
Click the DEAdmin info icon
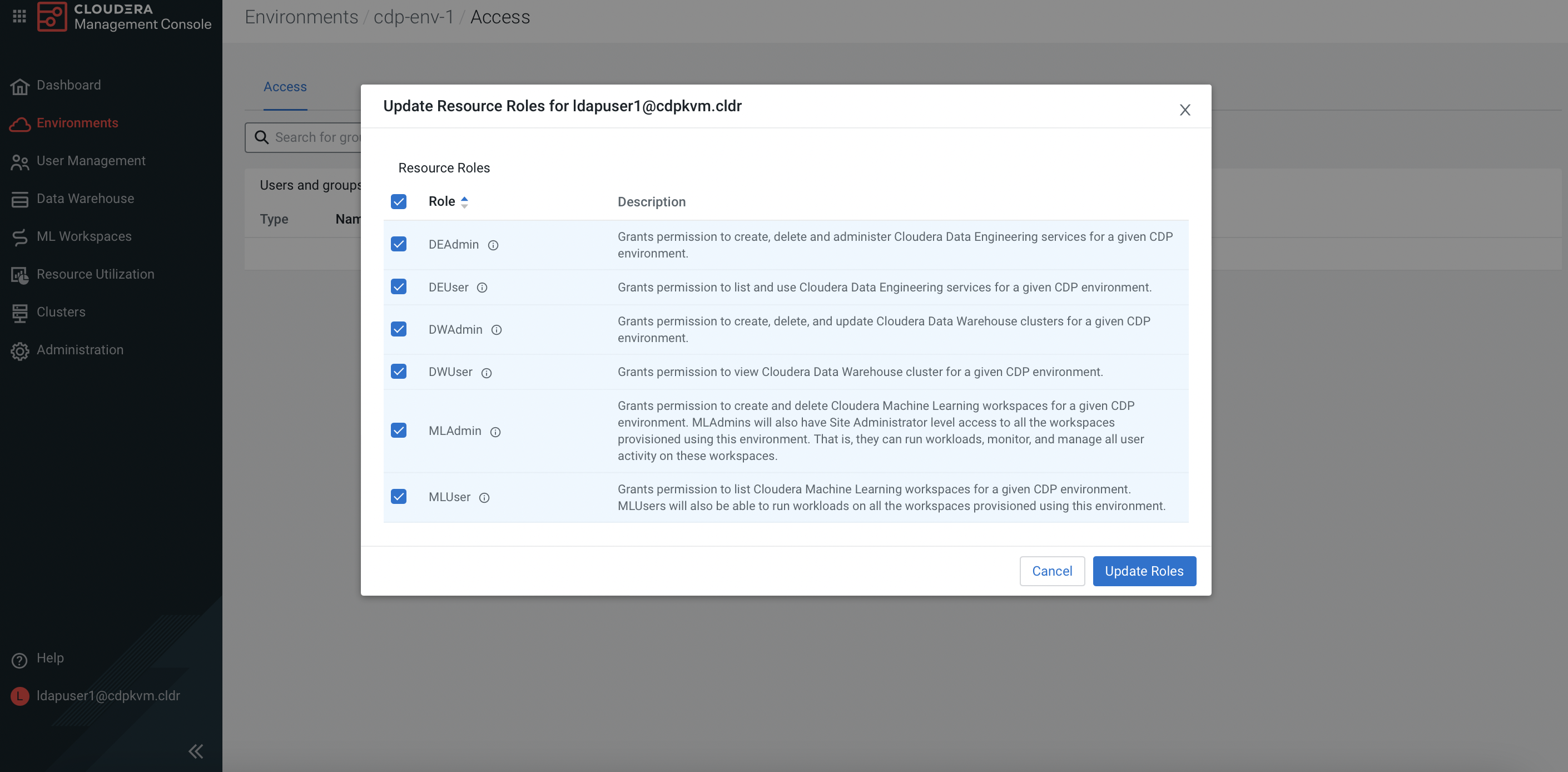(x=493, y=245)
